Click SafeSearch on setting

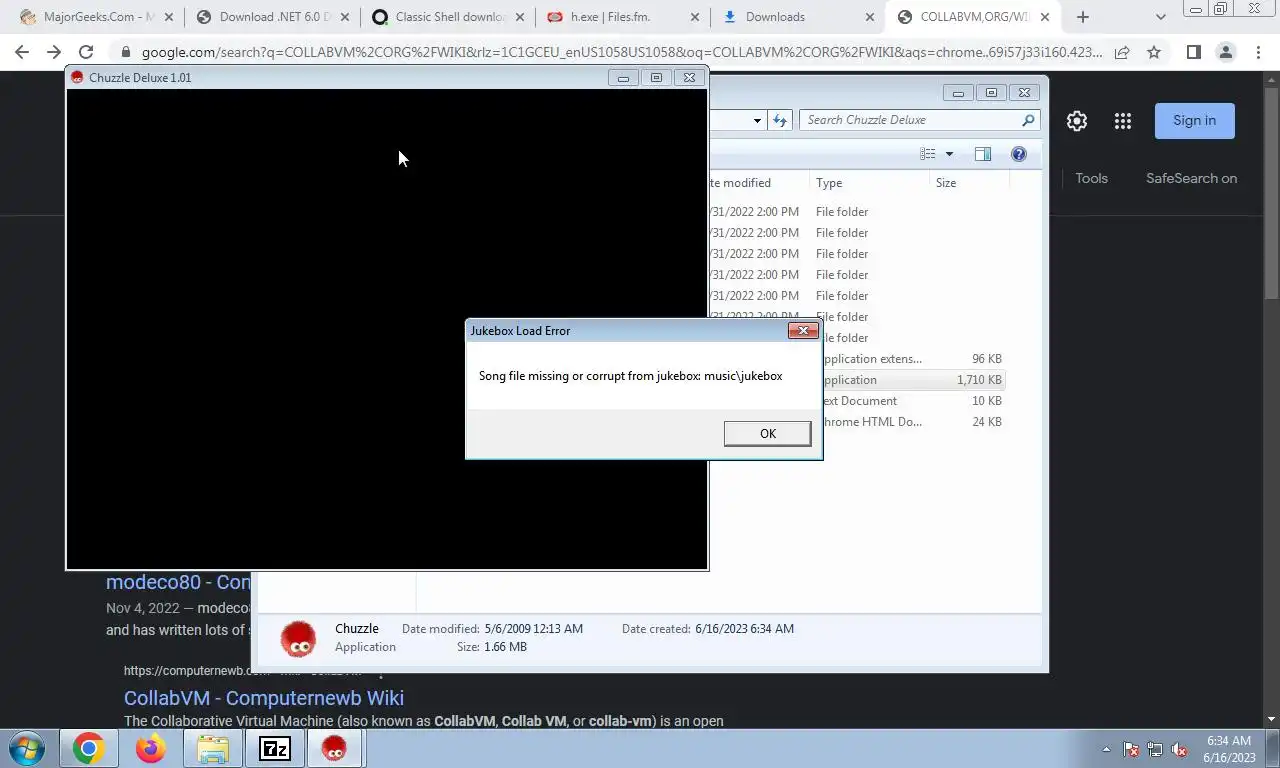[1191, 178]
